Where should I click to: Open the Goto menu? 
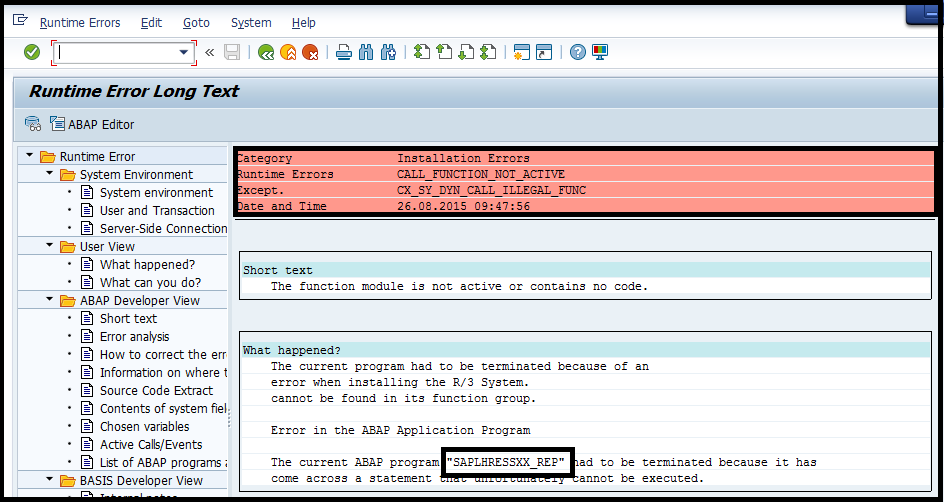[196, 23]
